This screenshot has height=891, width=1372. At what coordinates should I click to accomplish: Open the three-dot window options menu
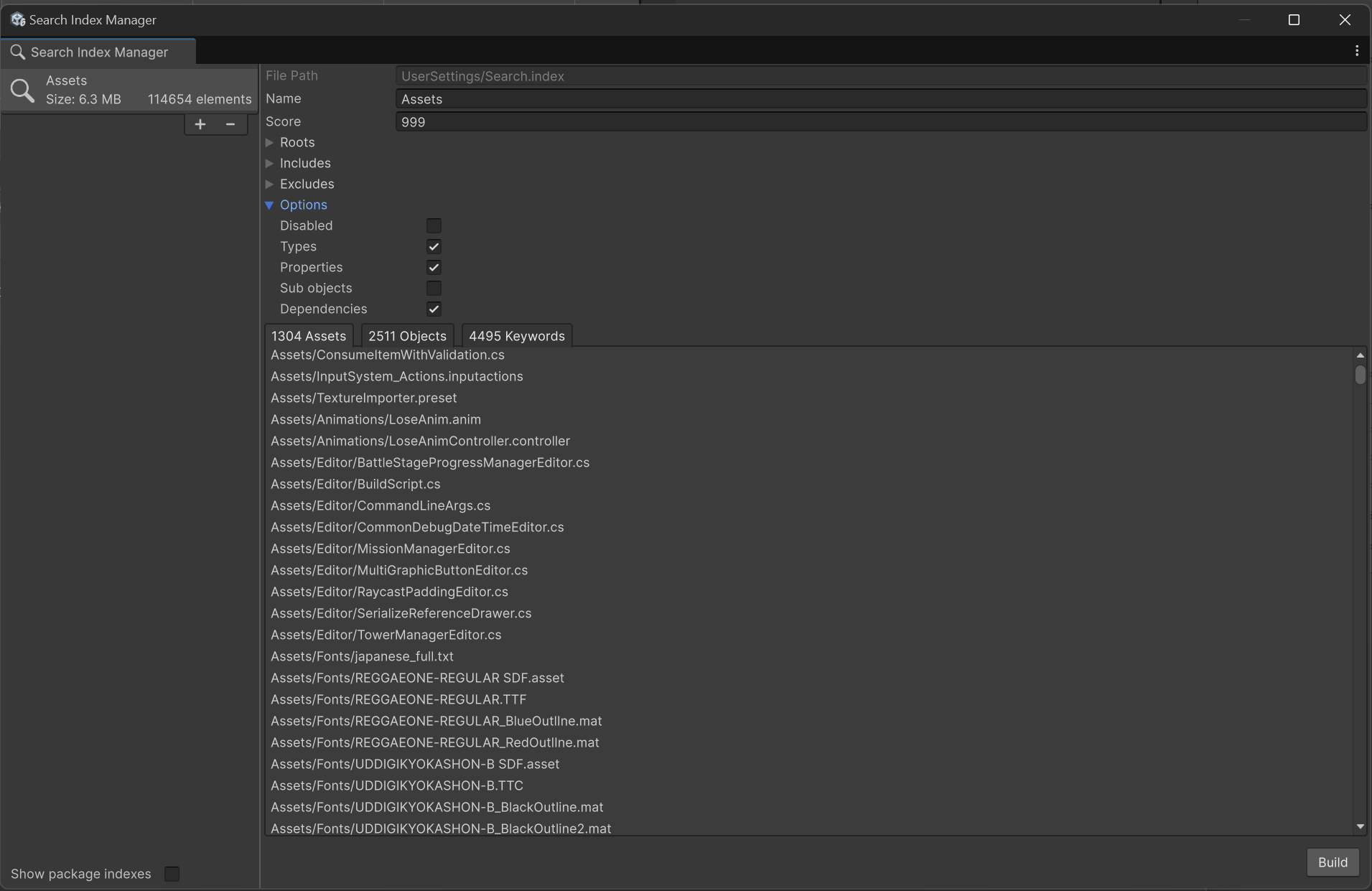1356,51
